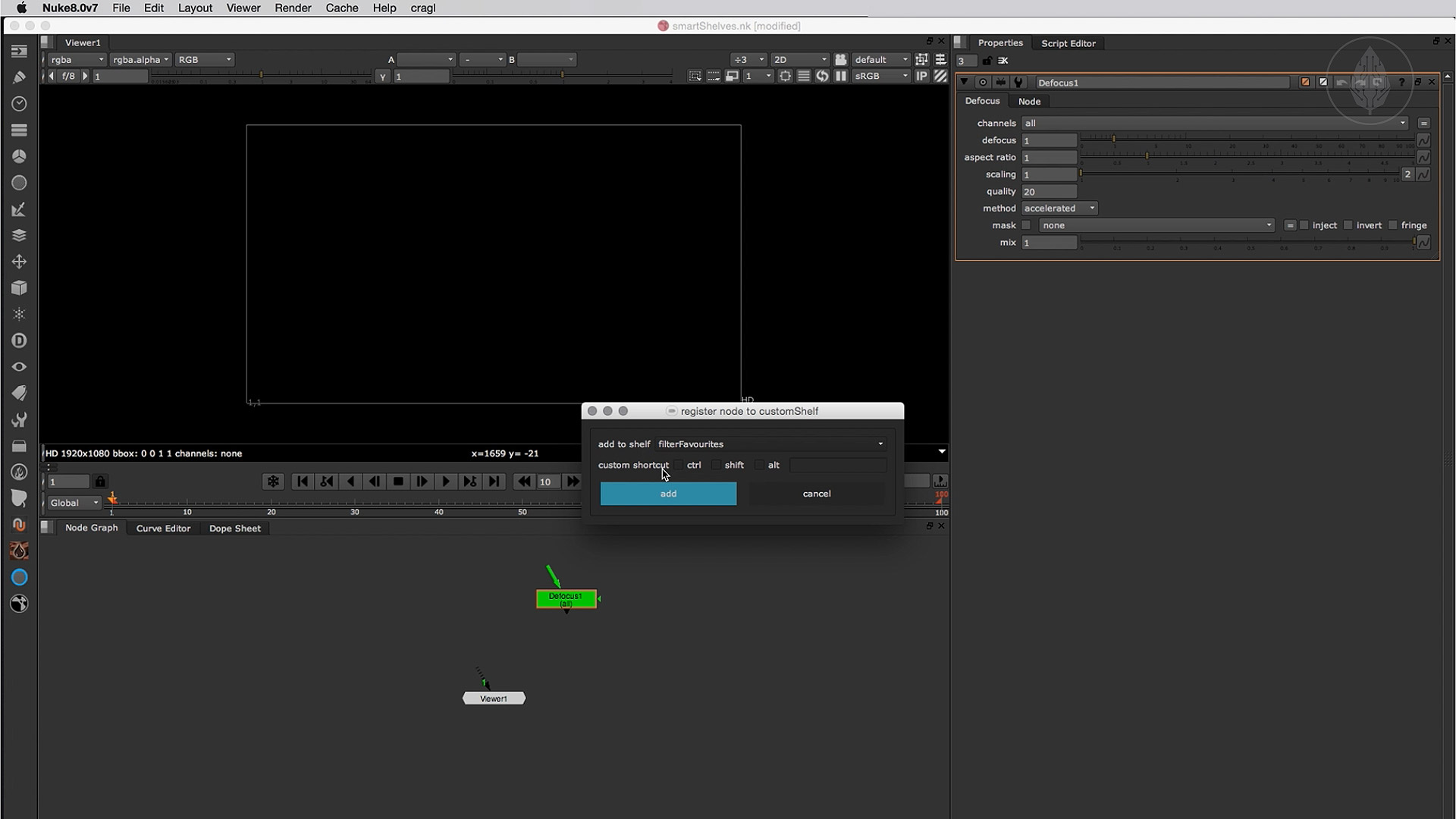The height and width of the screenshot is (819, 1456).
Task: Toggle the invert mask checkbox
Action: tap(1348, 225)
